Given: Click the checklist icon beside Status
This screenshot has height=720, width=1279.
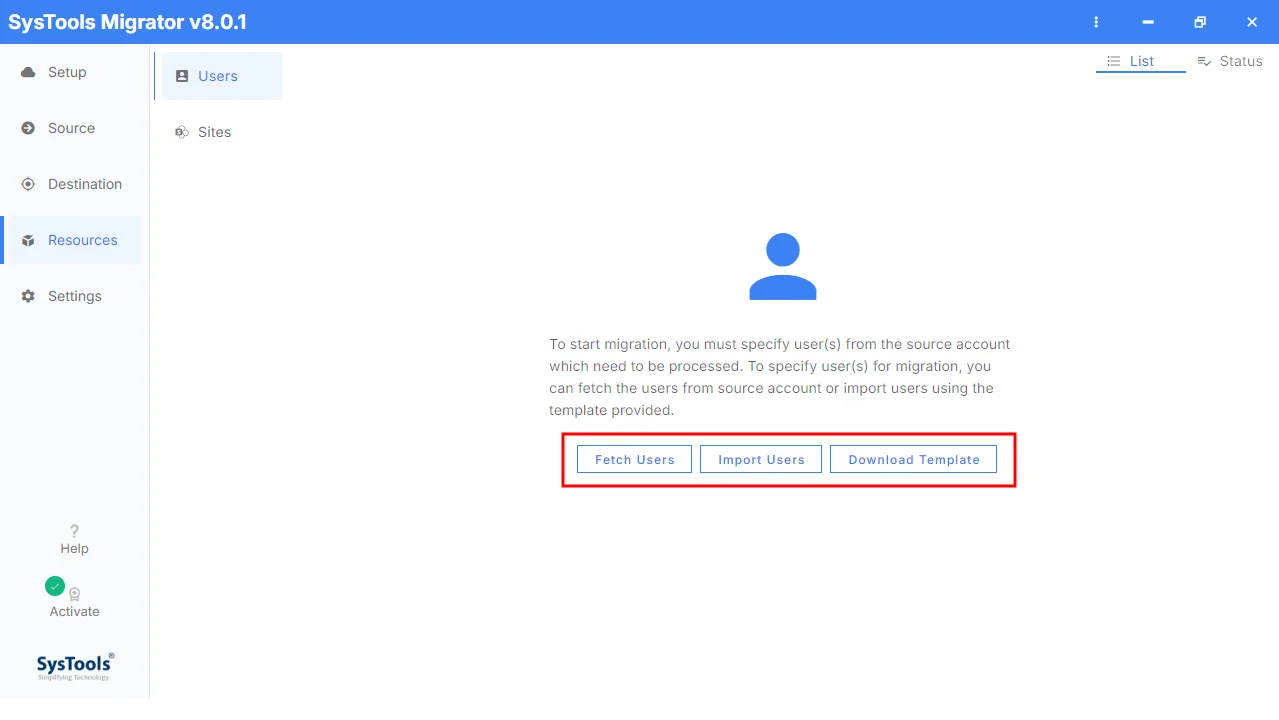Looking at the screenshot, I should (1204, 61).
